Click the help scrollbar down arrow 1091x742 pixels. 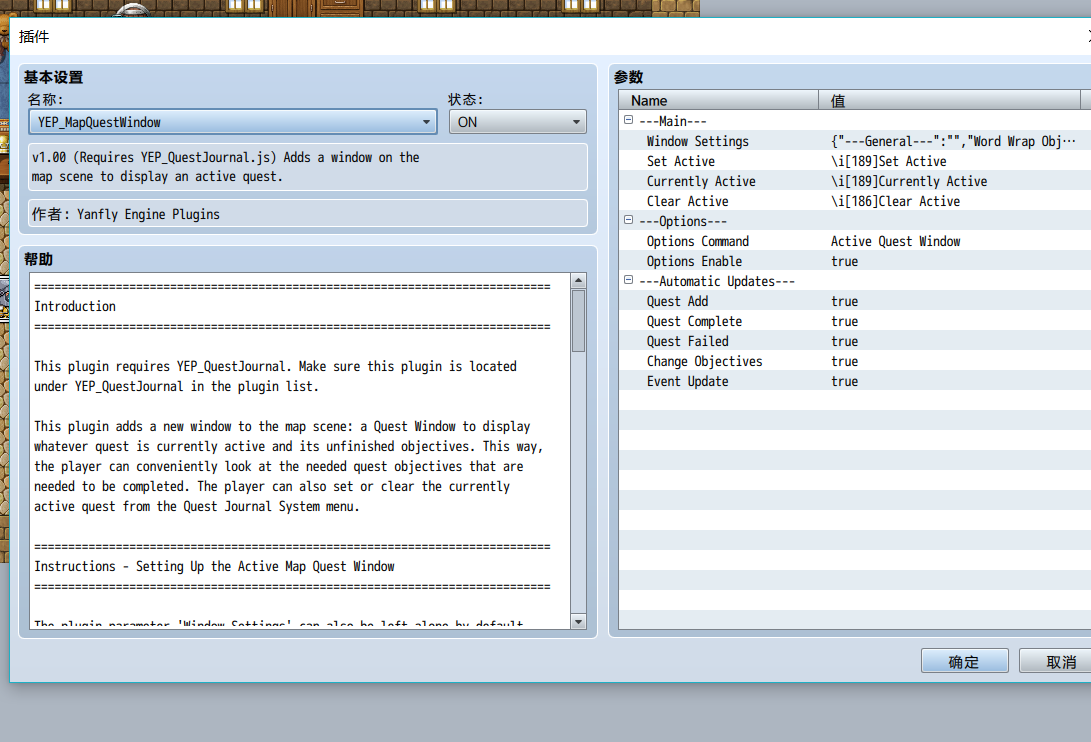pyautogui.click(x=578, y=622)
